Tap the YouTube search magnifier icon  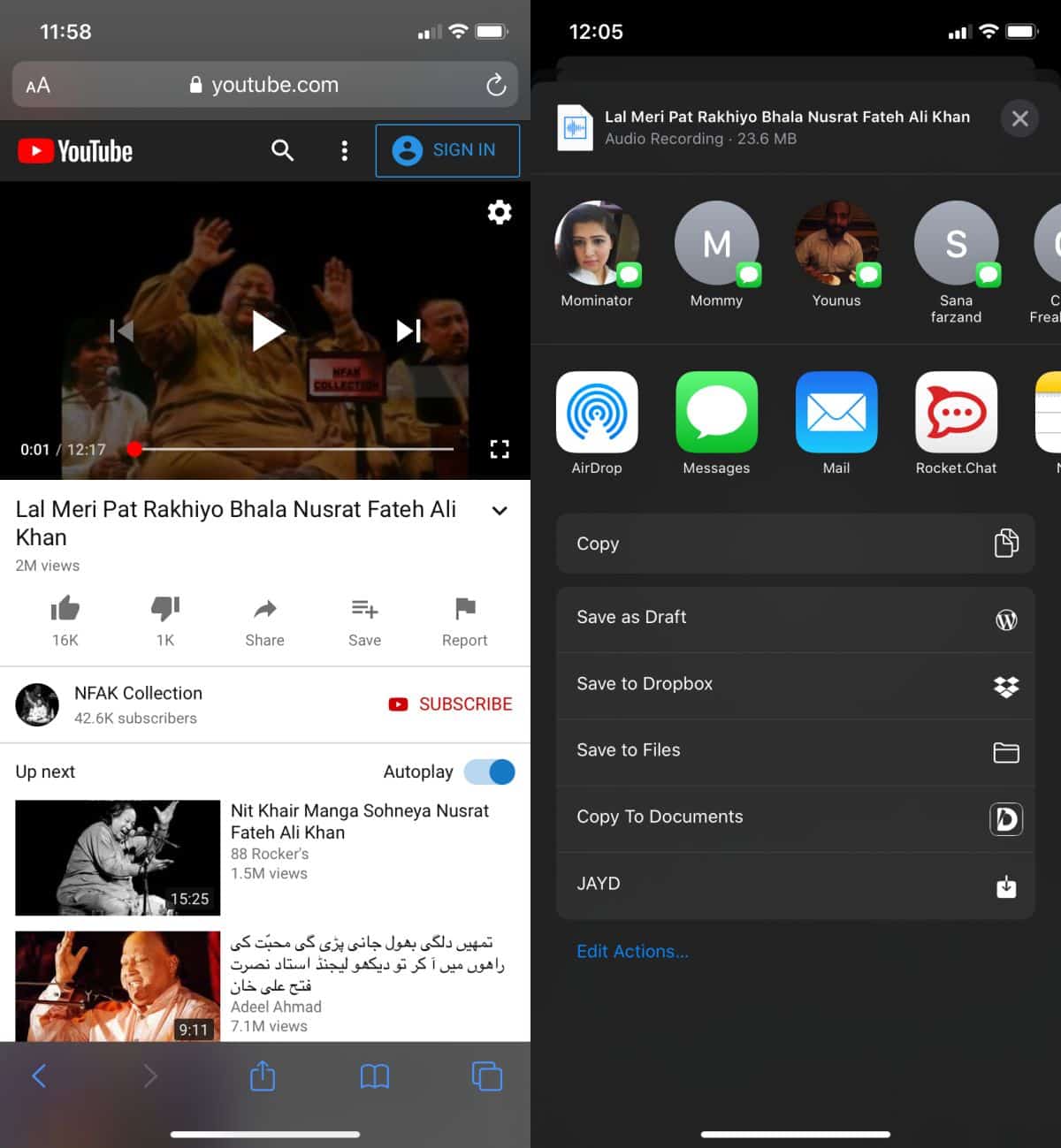tap(282, 150)
